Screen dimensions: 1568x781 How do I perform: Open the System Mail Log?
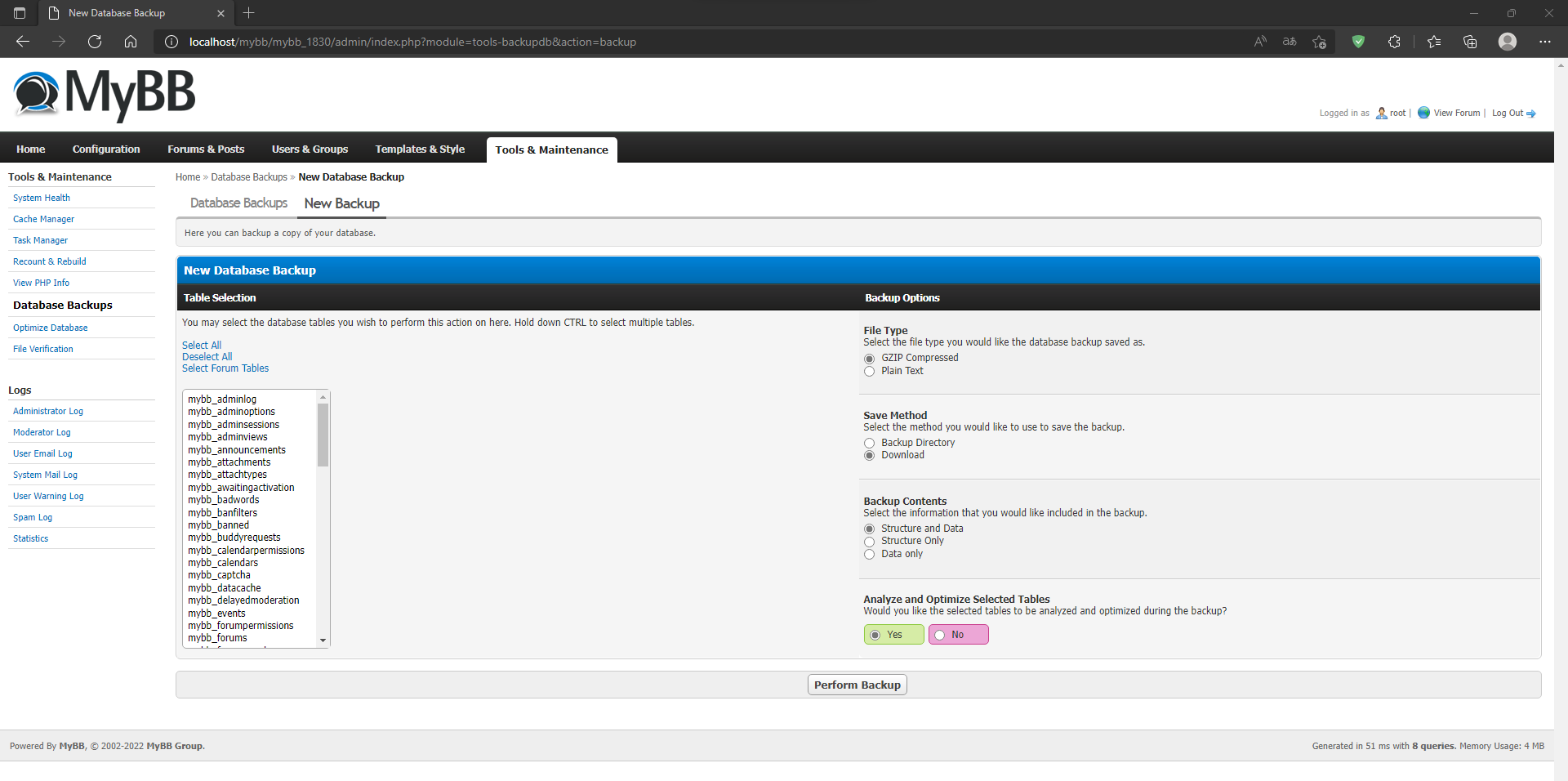[45, 475]
